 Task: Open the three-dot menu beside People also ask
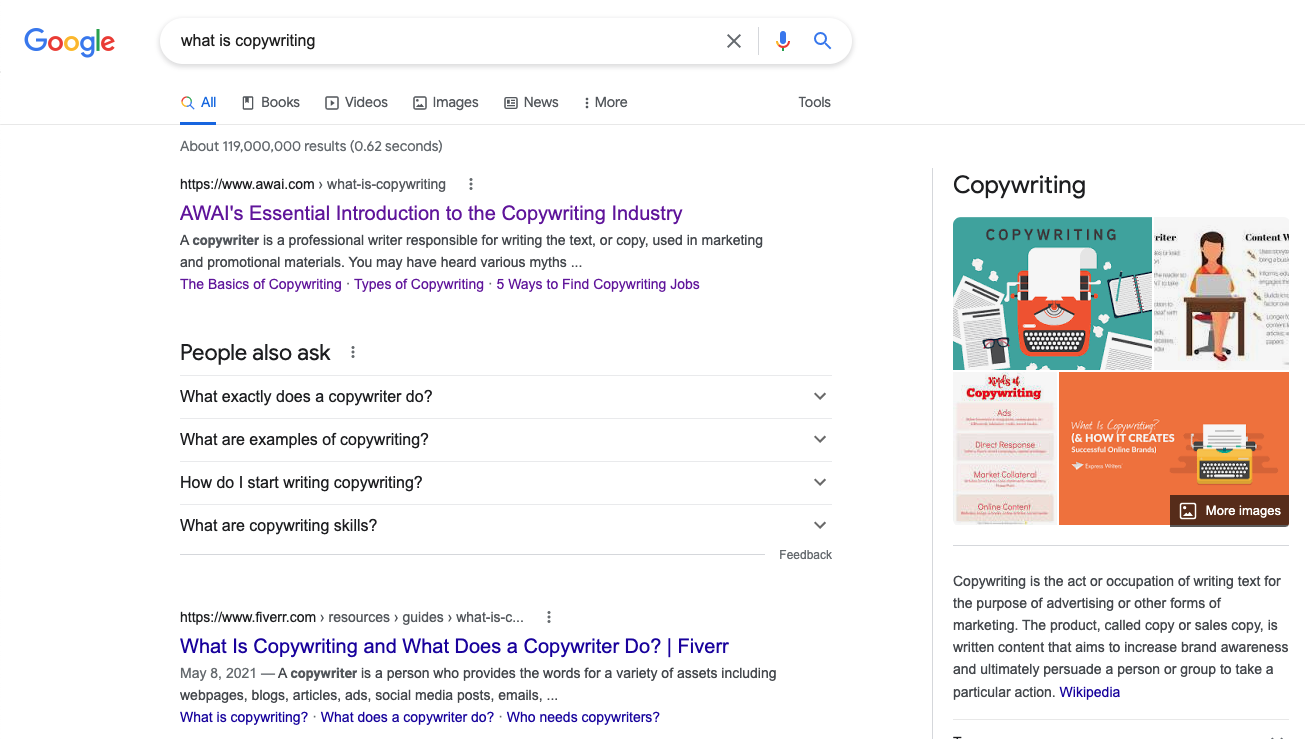tap(352, 352)
